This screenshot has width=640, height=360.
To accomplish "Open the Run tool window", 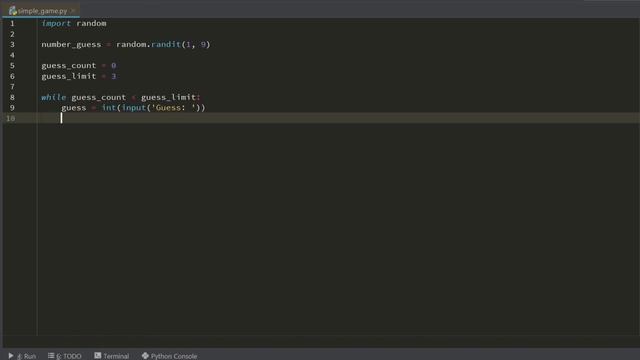I will tap(22, 356).
